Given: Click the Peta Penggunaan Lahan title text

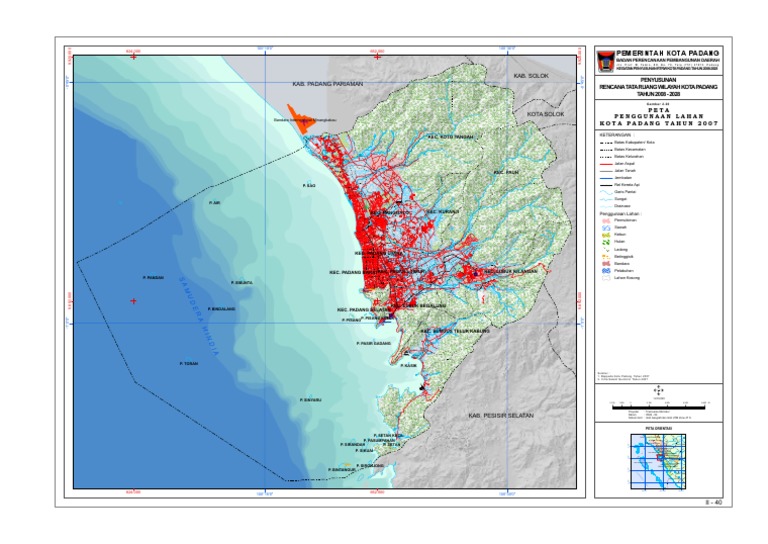Looking at the screenshot, I should 659,117.
